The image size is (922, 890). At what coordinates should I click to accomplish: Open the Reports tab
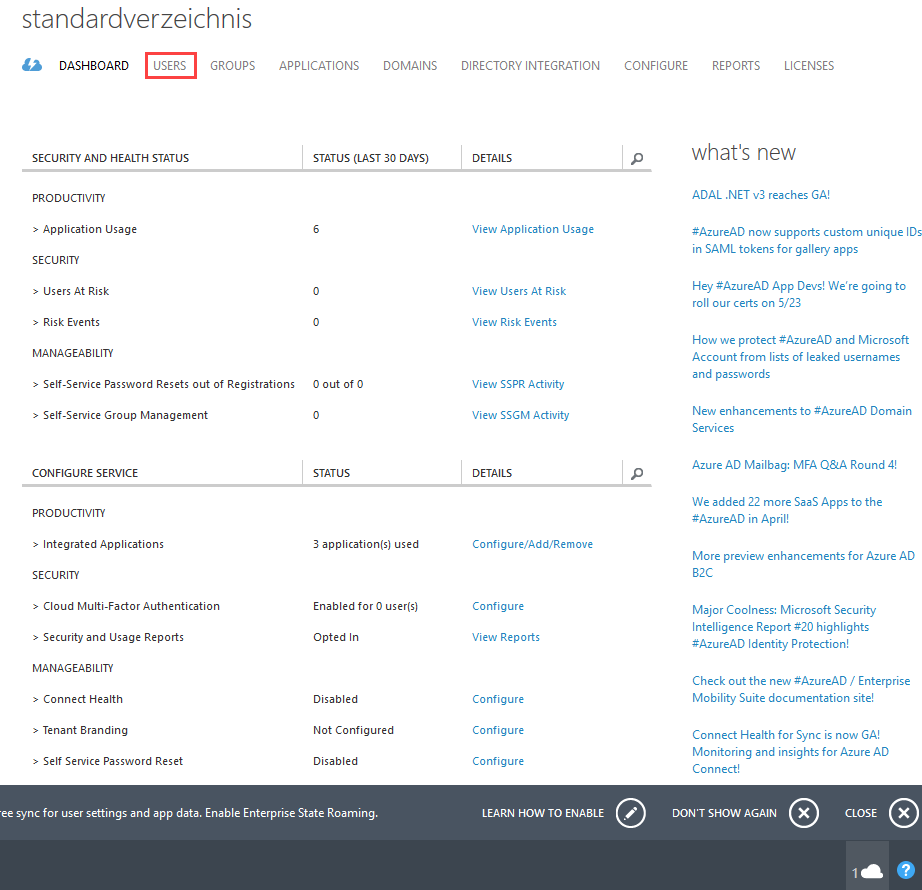pyautogui.click(x=736, y=65)
